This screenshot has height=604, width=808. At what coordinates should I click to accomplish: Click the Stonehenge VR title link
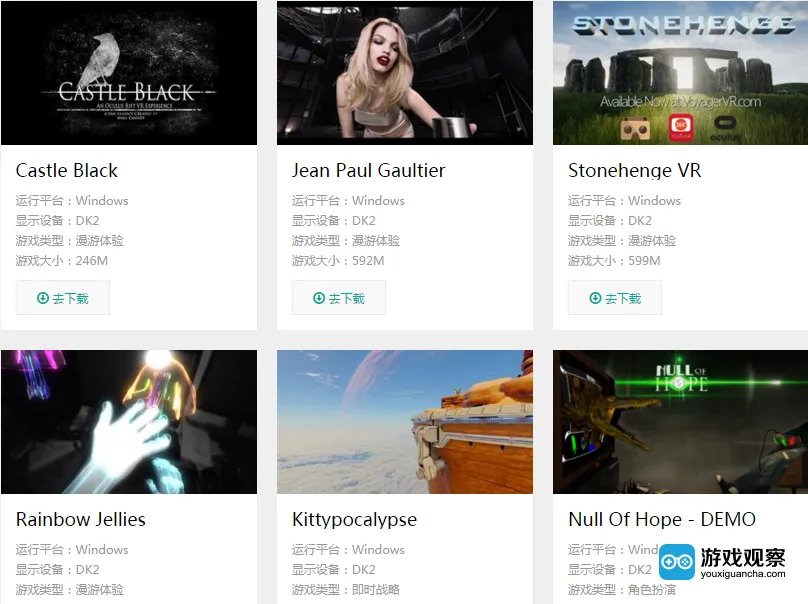[x=635, y=171]
